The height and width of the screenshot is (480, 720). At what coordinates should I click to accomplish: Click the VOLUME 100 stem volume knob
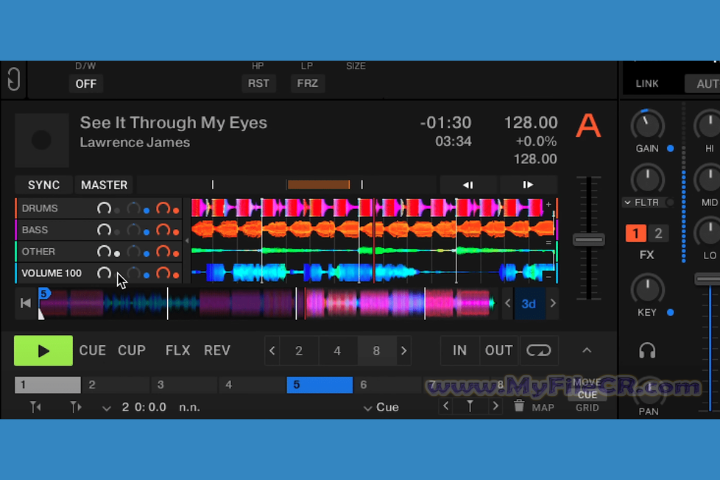[104, 273]
